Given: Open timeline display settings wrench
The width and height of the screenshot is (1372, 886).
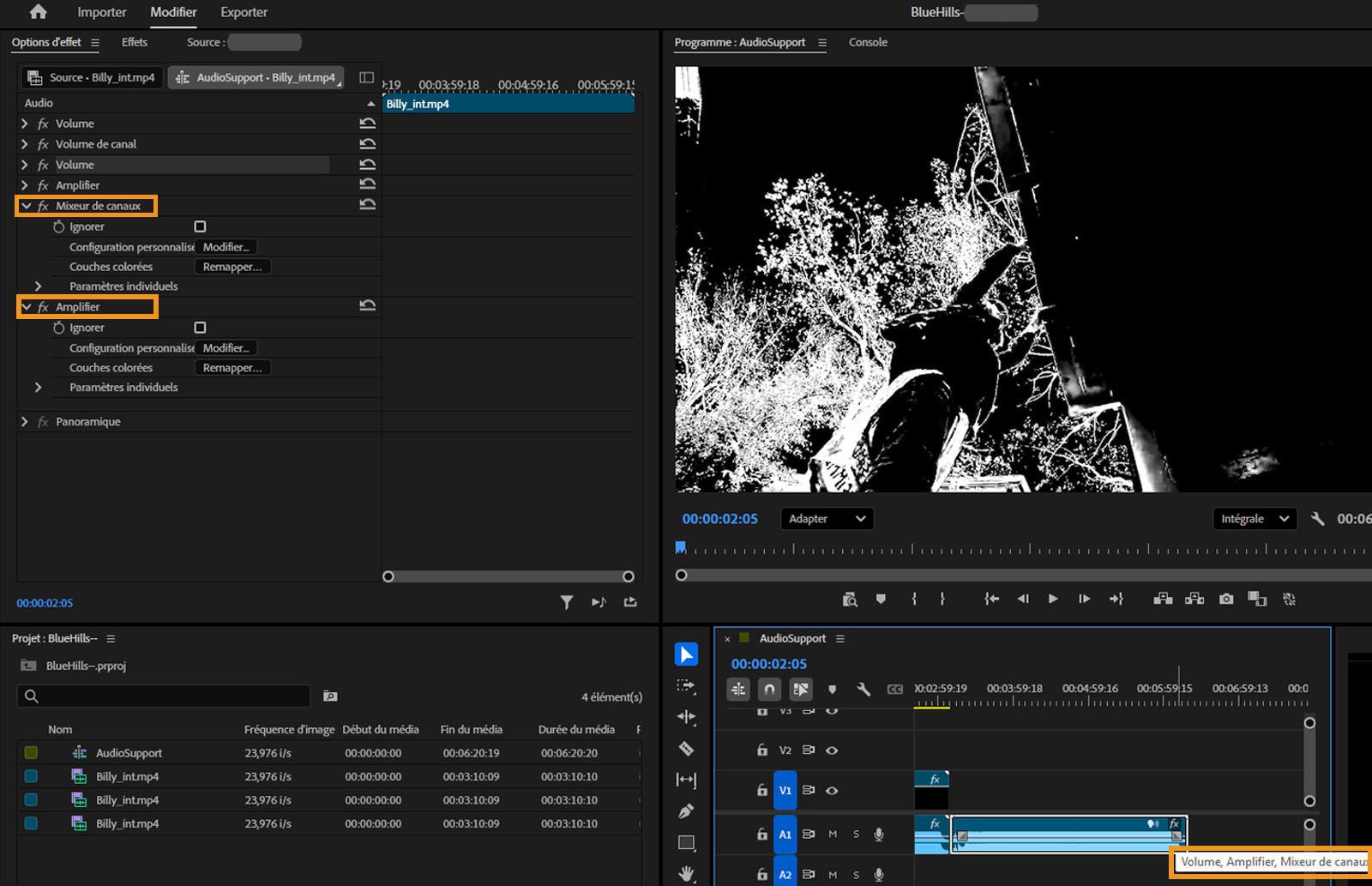Looking at the screenshot, I should coord(864,689).
